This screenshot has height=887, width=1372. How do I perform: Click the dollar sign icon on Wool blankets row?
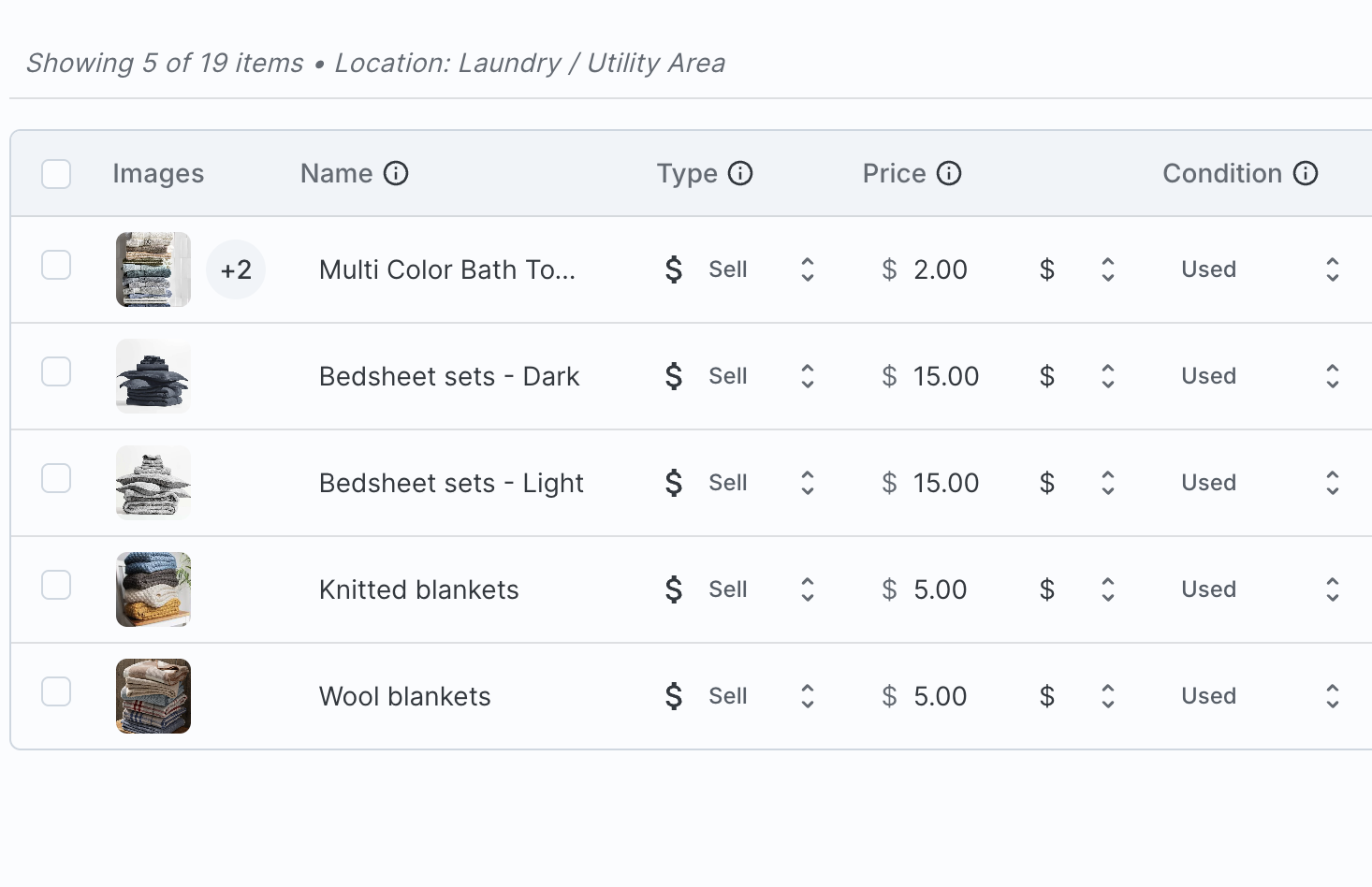673,696
